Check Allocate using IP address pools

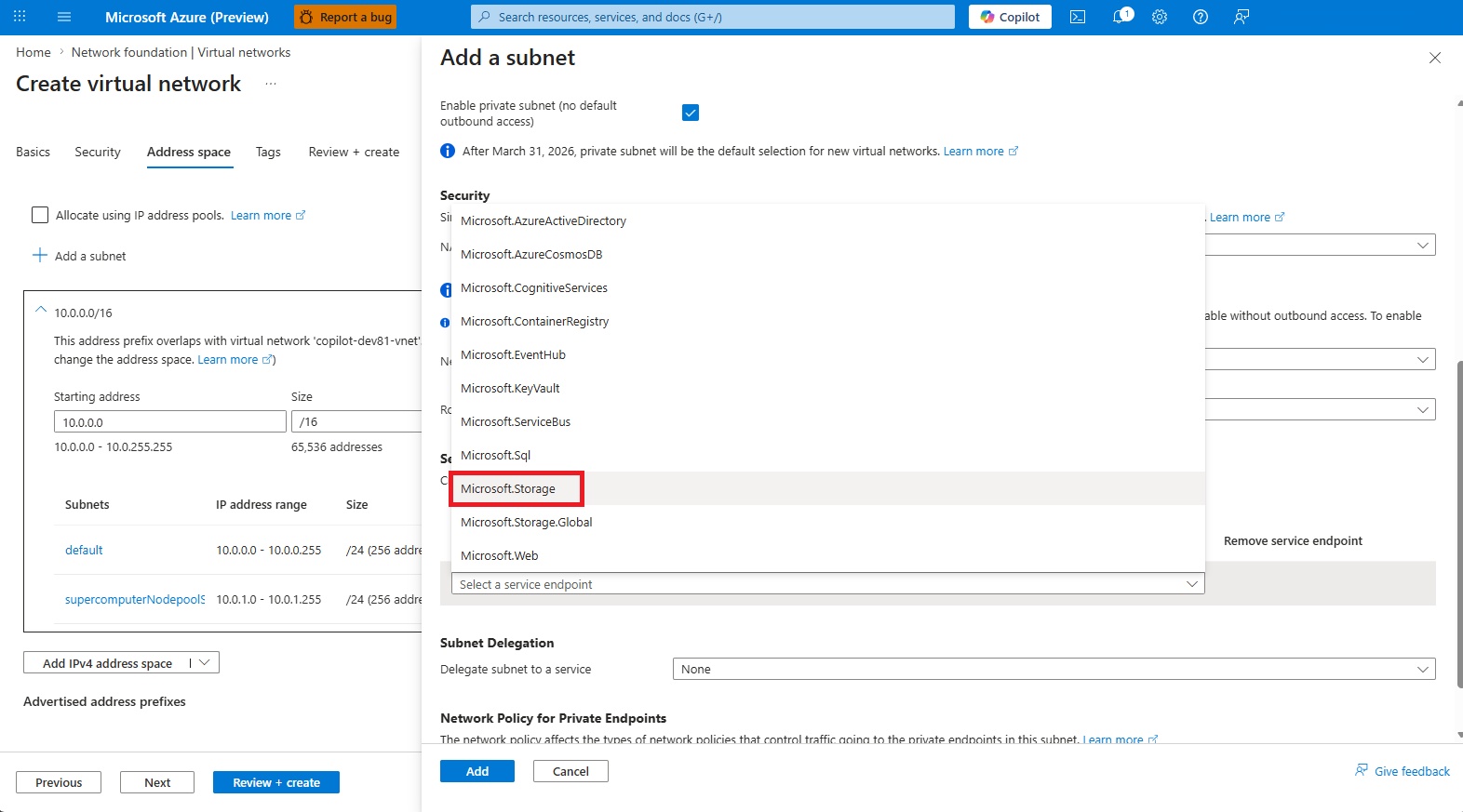tap(40, 215)
